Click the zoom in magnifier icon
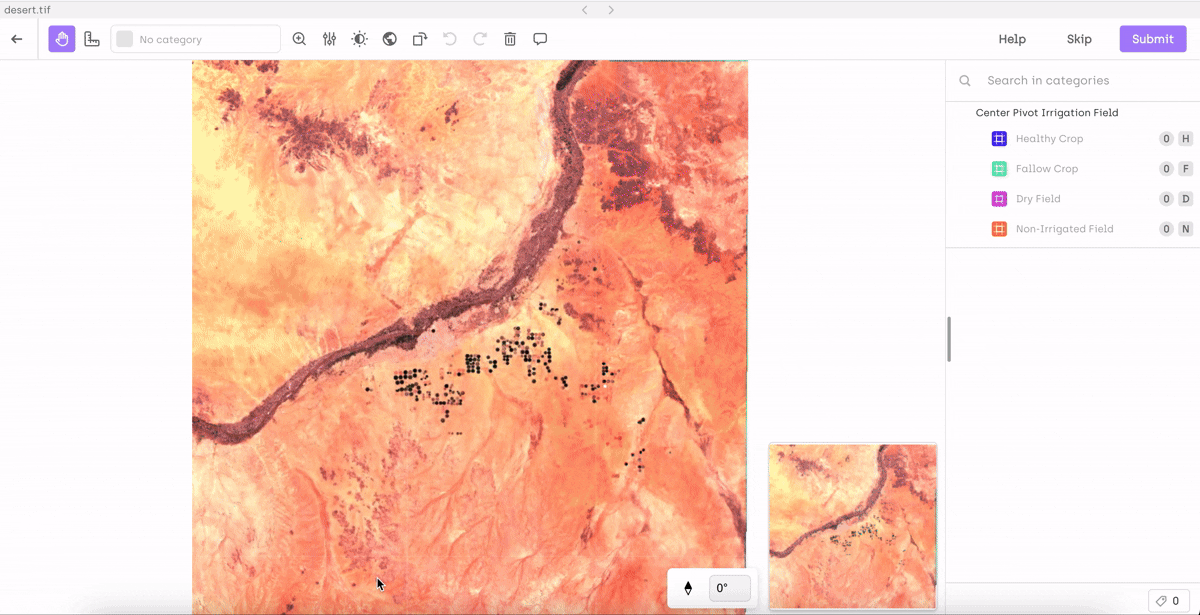Image resolution: width=1200 pixels, height=615 pixels. pos(299,39)
